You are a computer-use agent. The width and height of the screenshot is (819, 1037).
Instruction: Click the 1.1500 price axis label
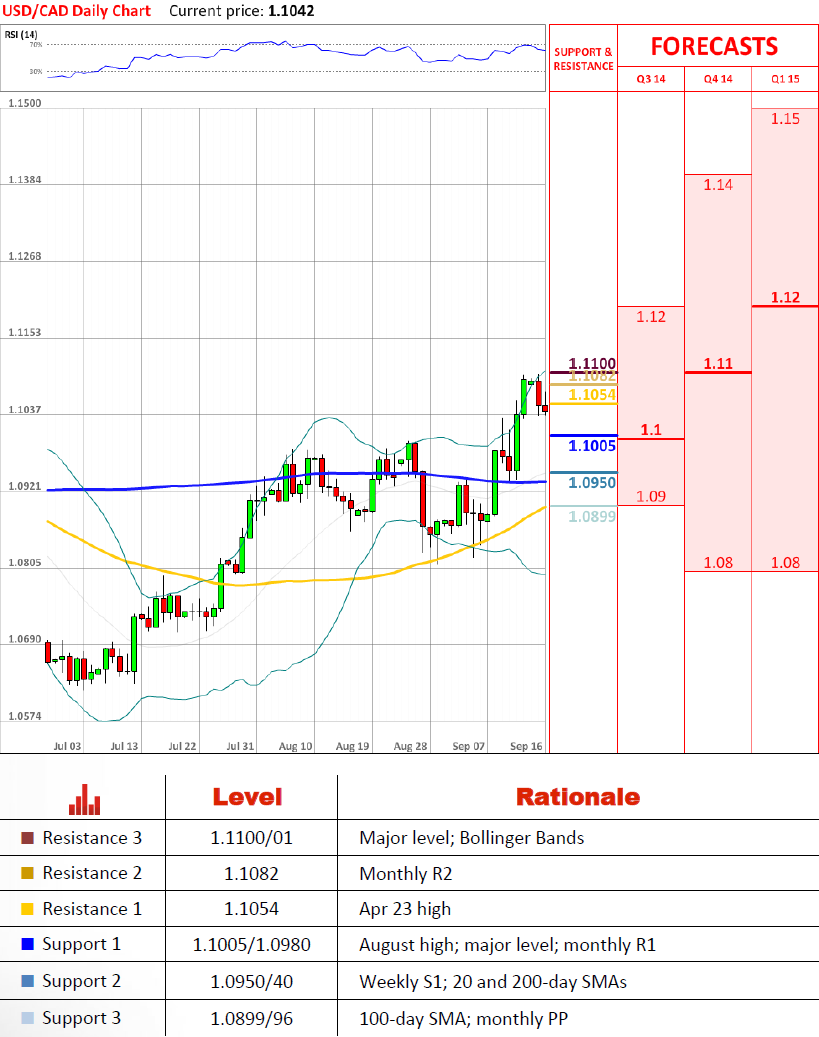click(24, 103)
